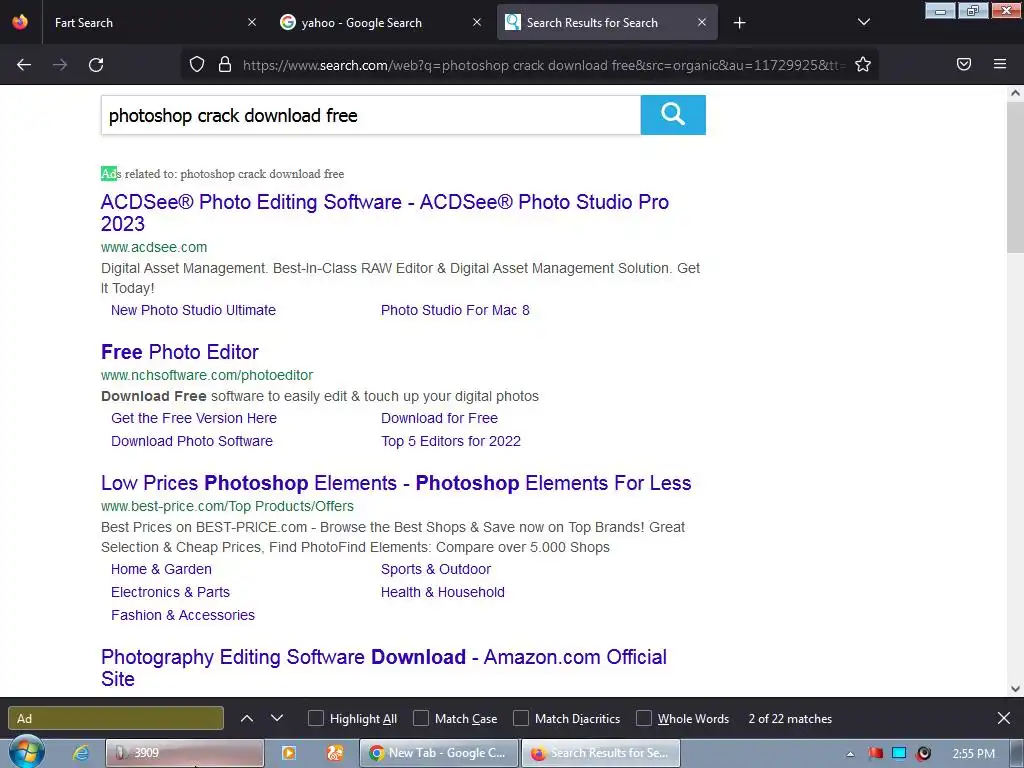Screen dimensions: 1024x768
Task: Close the yahoo Google Search tab
Action: tap(477, 22)
